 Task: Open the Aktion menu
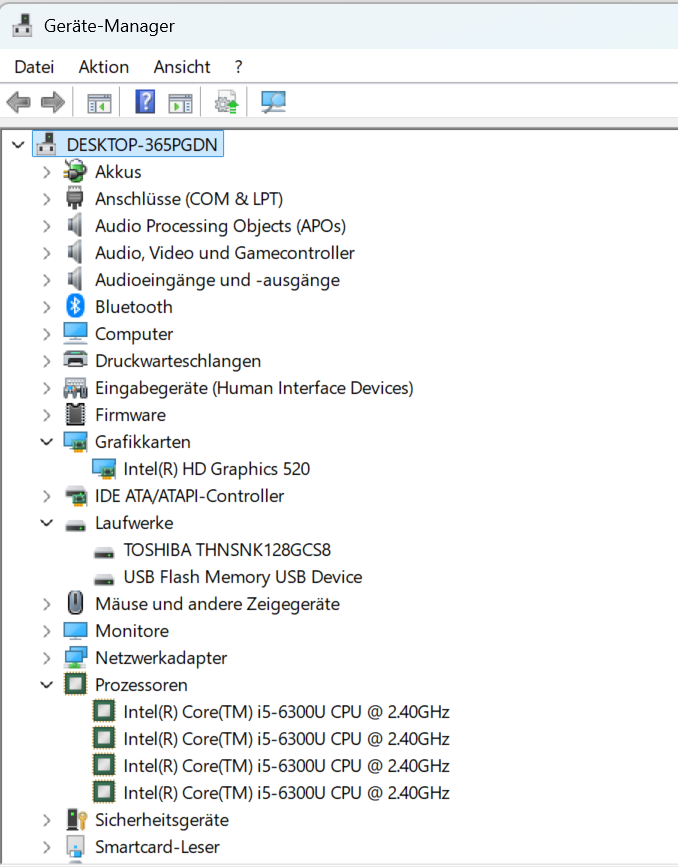(103, 67)
